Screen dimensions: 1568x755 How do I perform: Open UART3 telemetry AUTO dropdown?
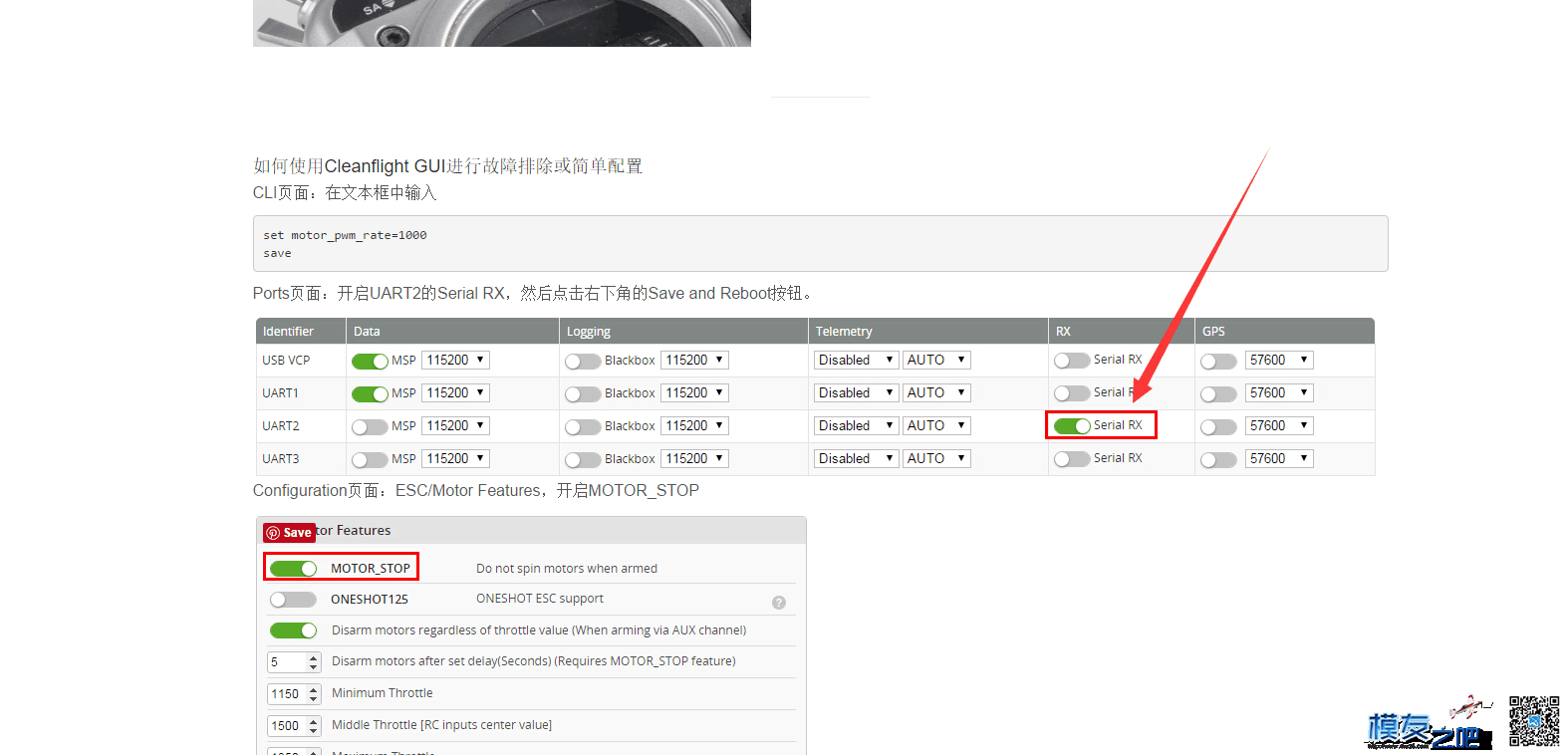click(936, 458)
